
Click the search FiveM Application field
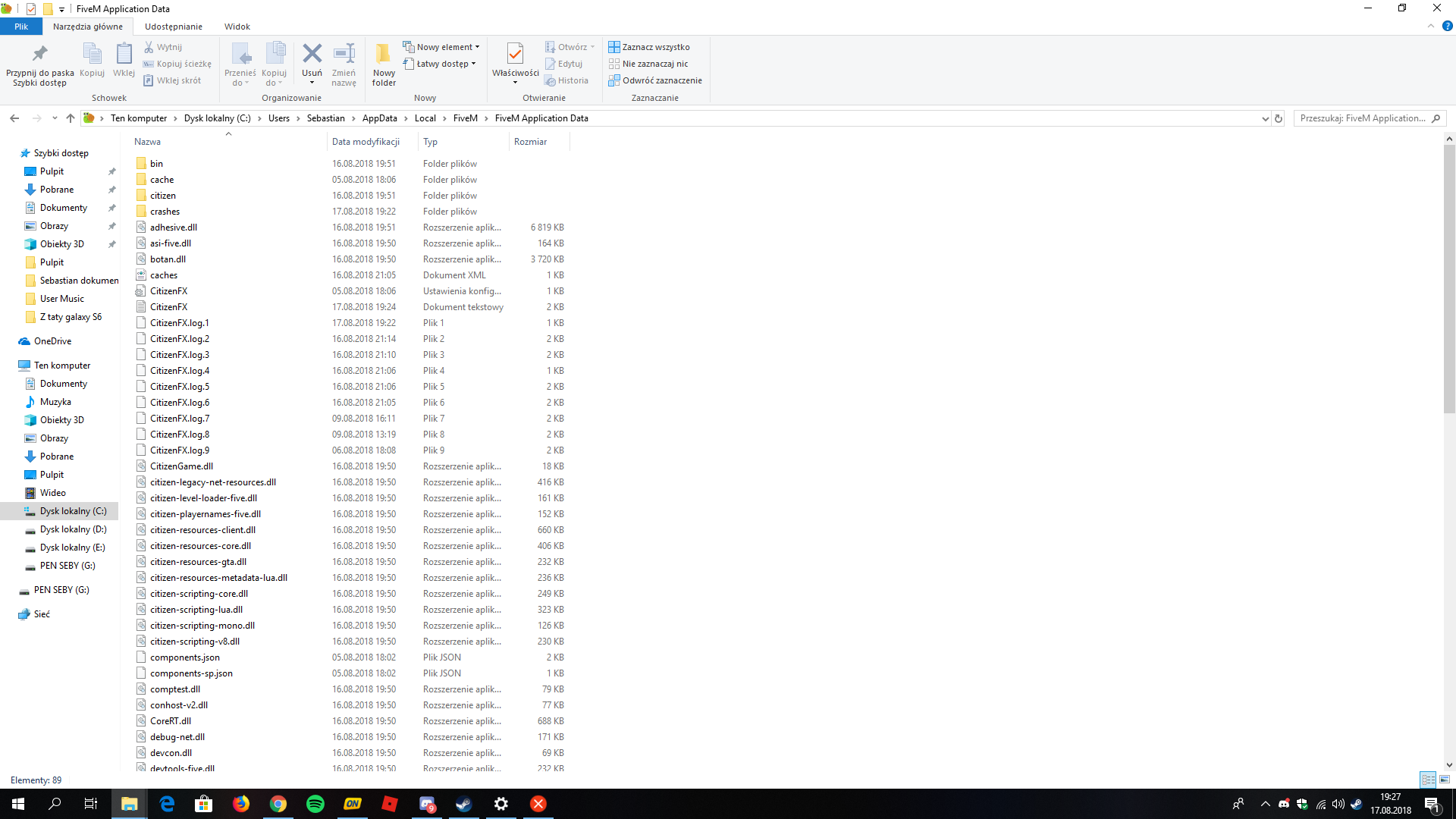(x=1362, y=118)
